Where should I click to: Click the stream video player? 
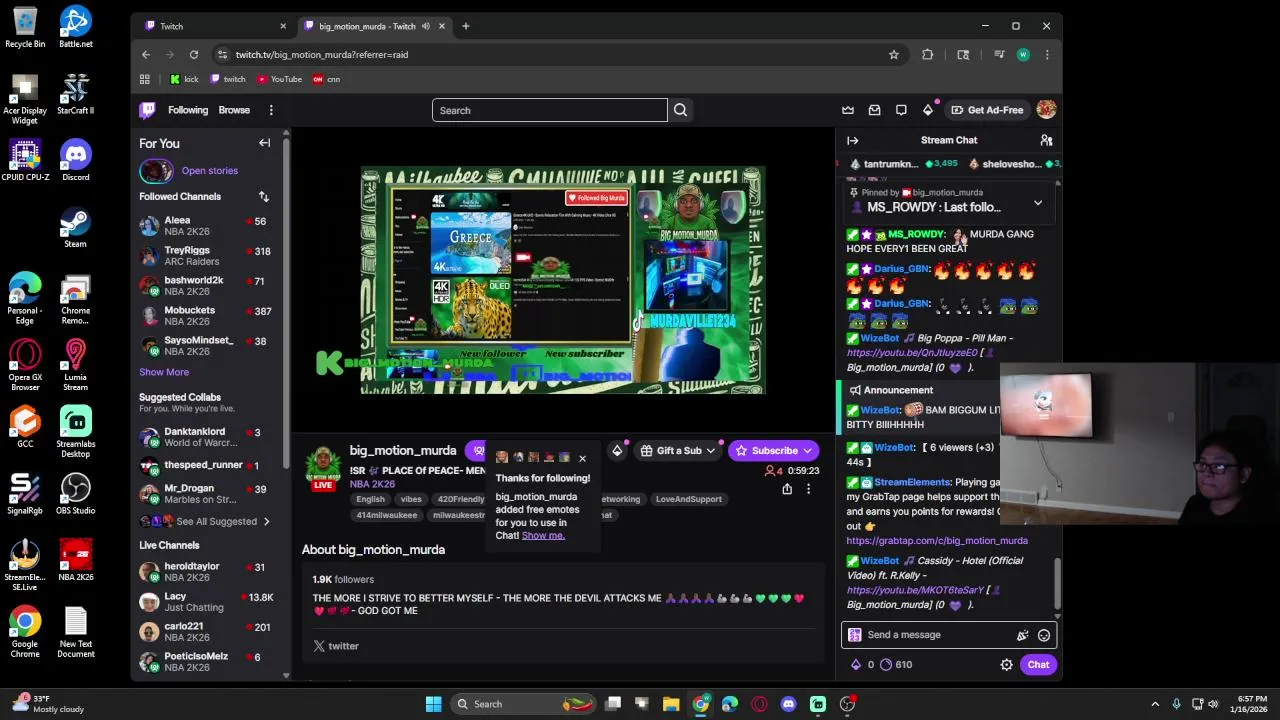pyautogui.click(x=563, y=281)
